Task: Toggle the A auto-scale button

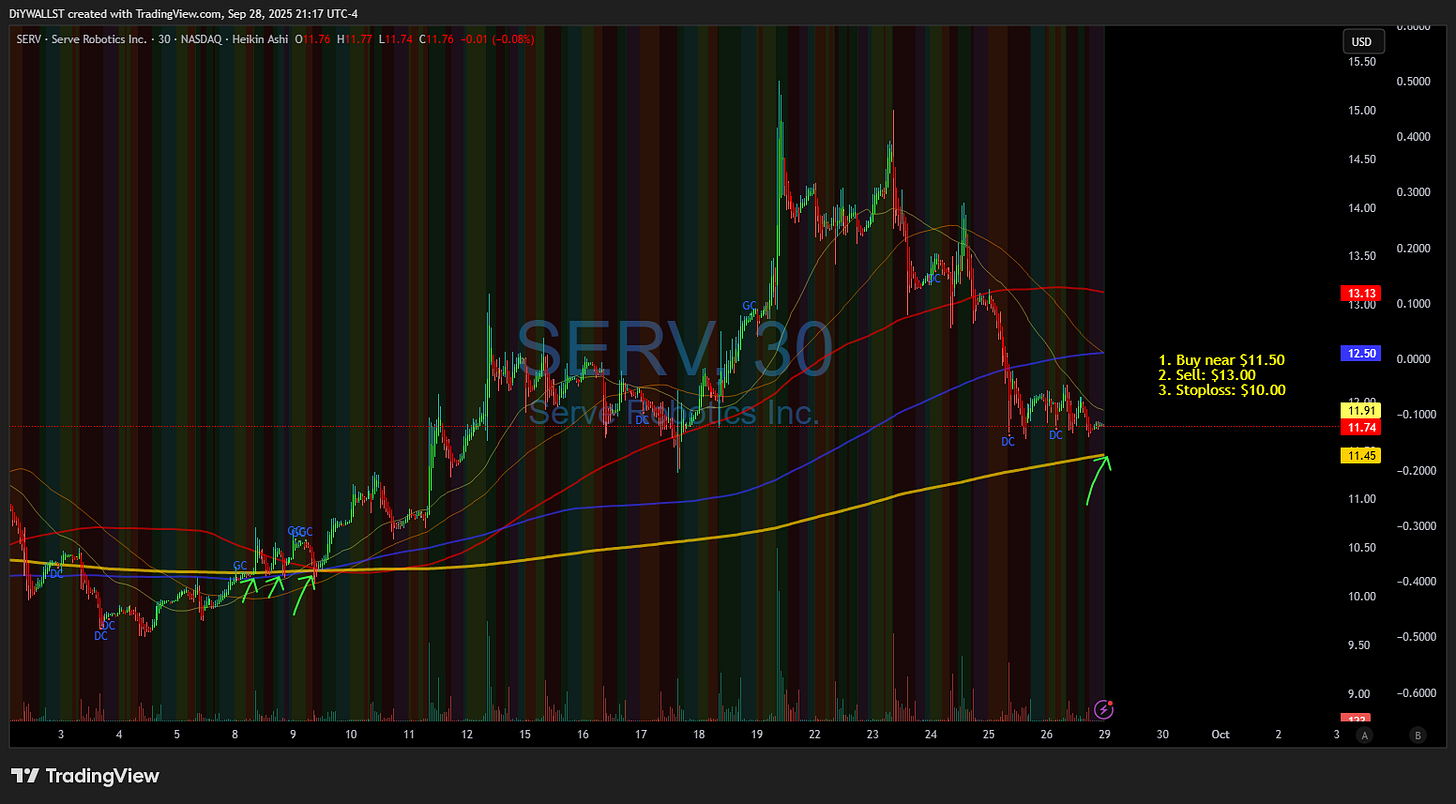Action: click(x=1364, y=734)
